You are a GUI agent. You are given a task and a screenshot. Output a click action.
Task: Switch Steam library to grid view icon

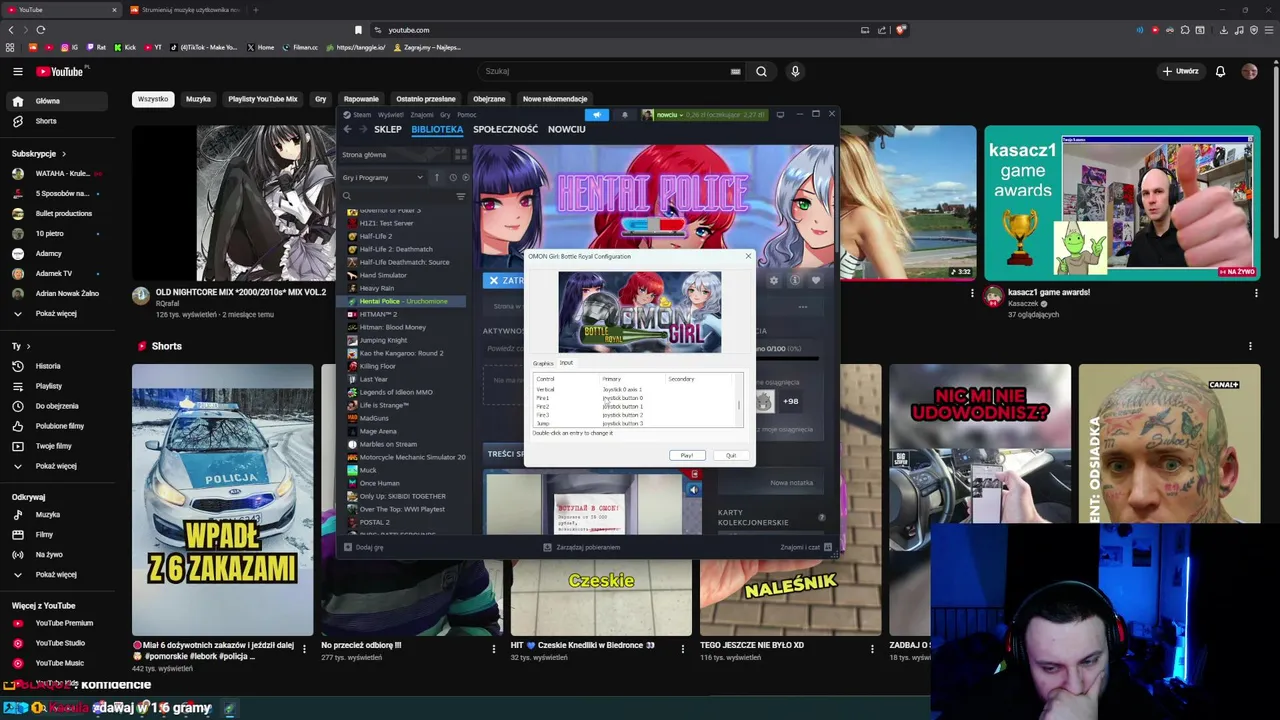(460, 154)
